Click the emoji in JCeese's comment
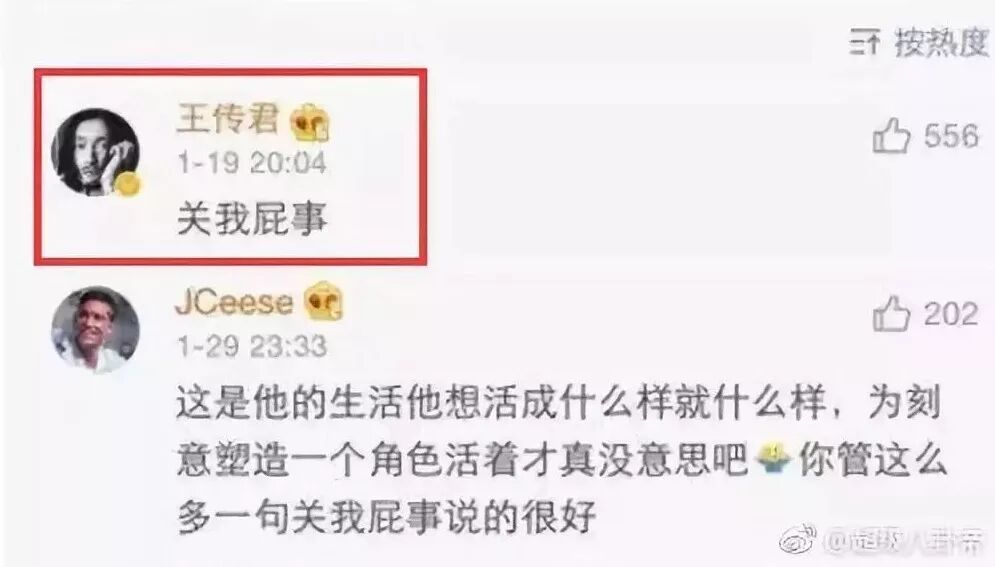This screenshot has width=995, height=567. [774, 458]
